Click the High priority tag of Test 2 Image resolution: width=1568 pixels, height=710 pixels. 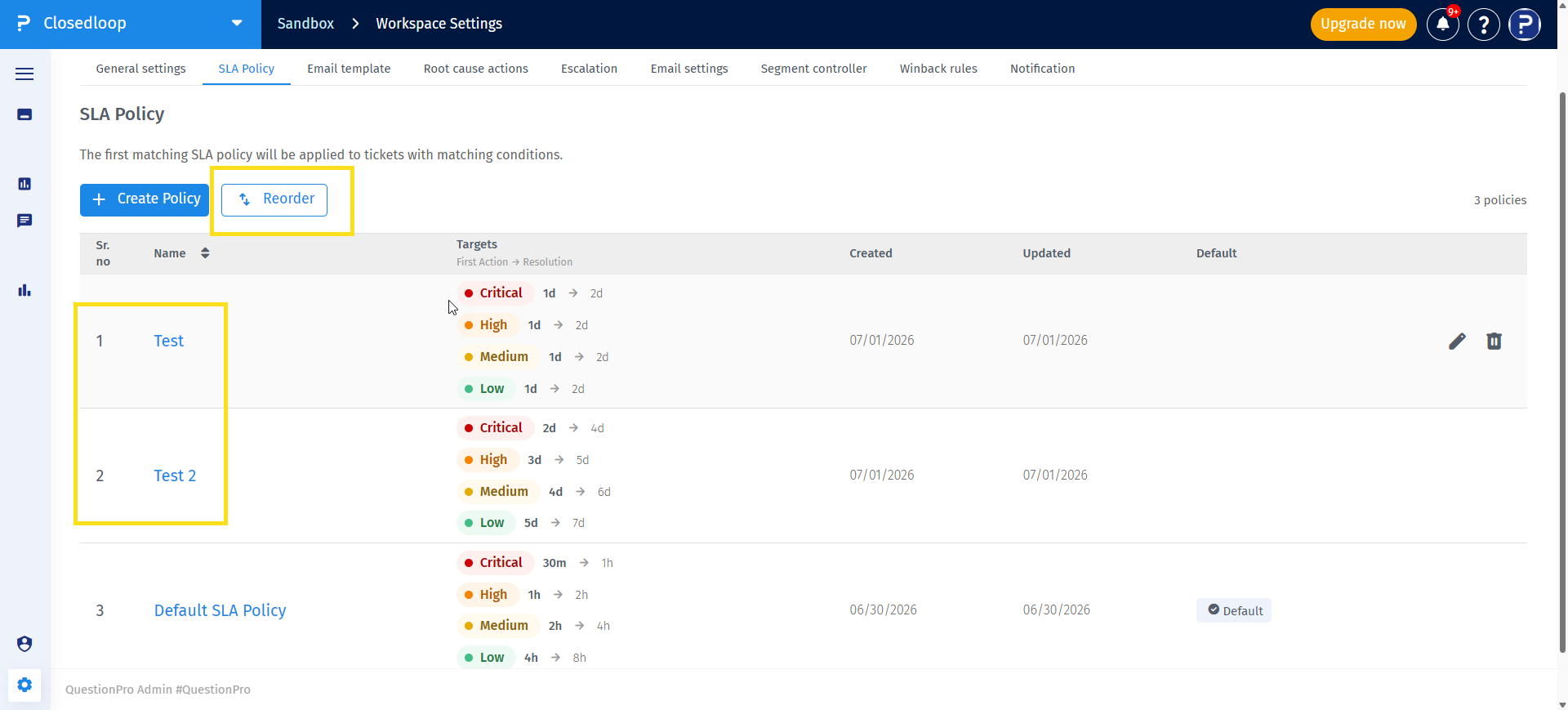488,459
